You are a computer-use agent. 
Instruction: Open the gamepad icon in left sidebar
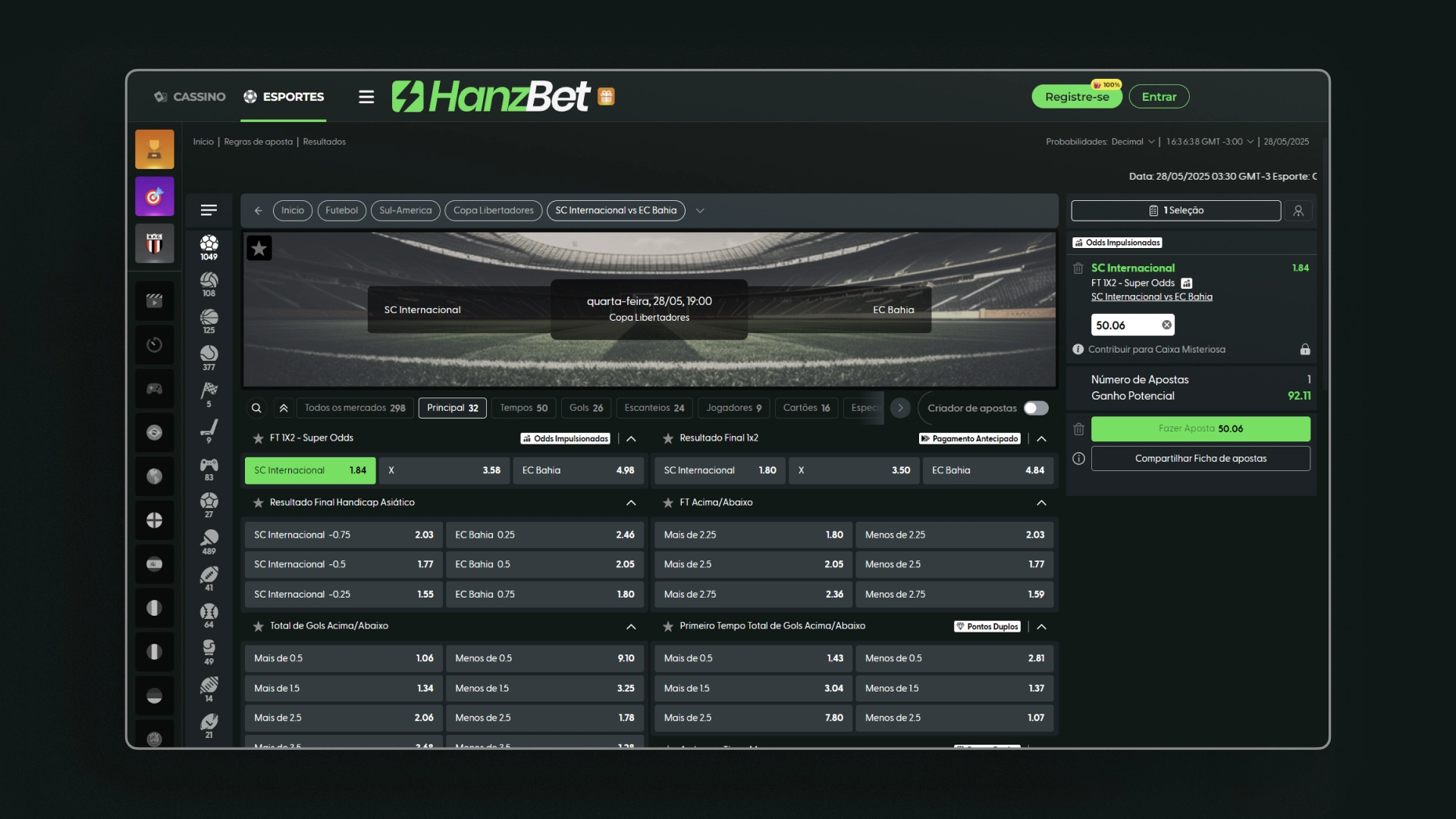pyautogui.click(x=155, y=388)
